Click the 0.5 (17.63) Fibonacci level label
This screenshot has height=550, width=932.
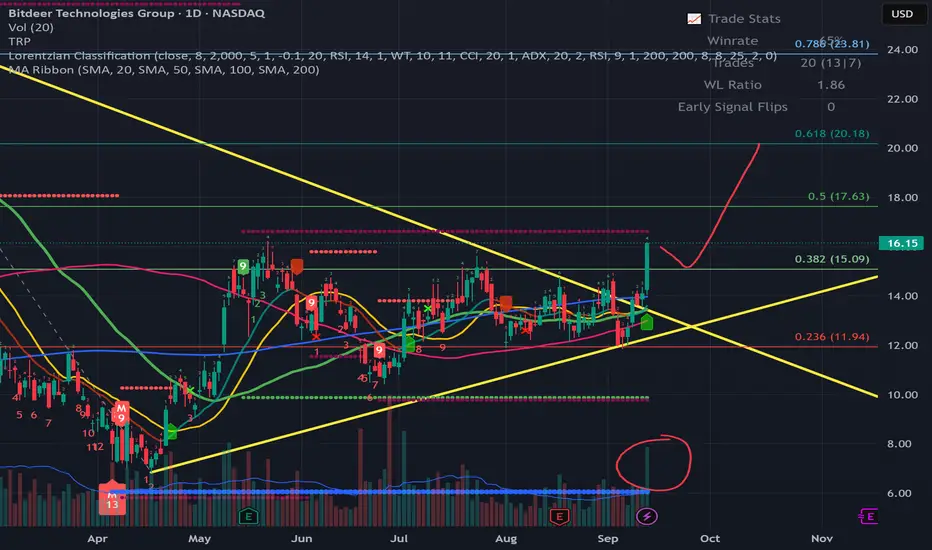click(x=838, y=197)
